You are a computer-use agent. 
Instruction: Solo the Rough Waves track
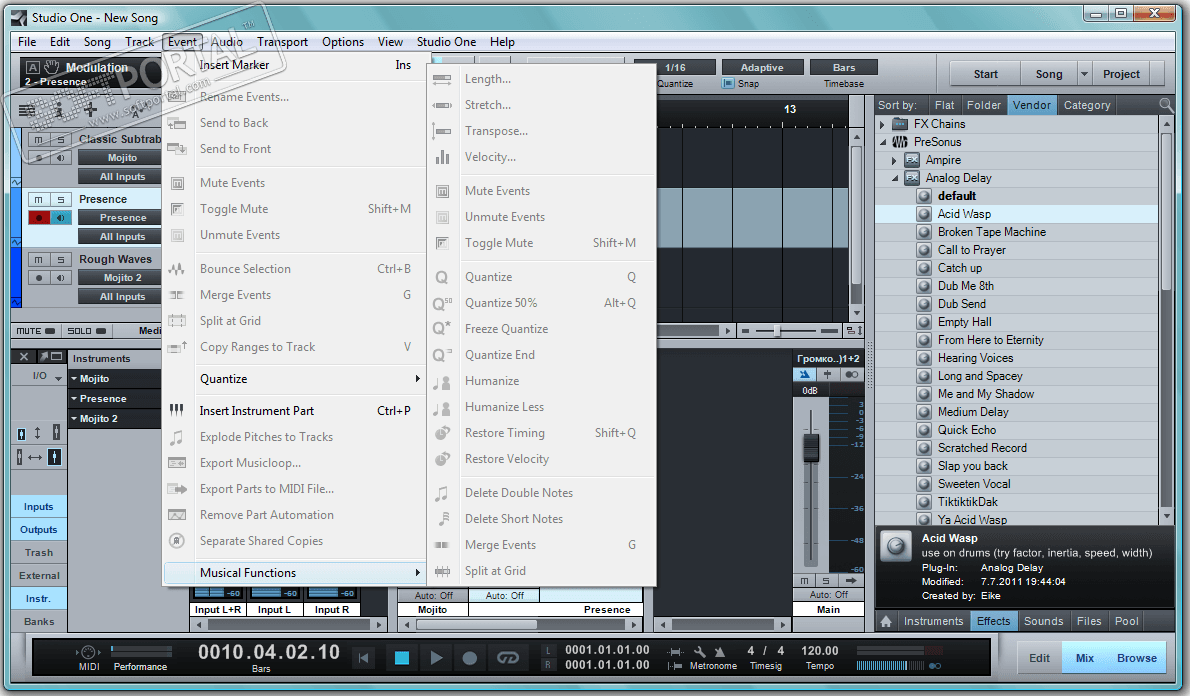click(x=61, y=260)
